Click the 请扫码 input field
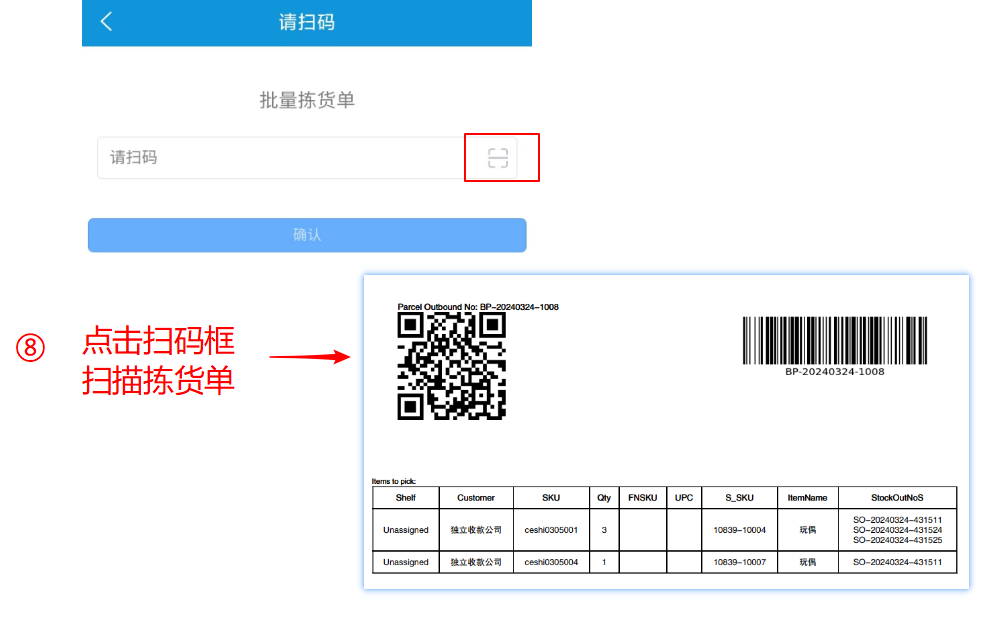 pos(307,158)
